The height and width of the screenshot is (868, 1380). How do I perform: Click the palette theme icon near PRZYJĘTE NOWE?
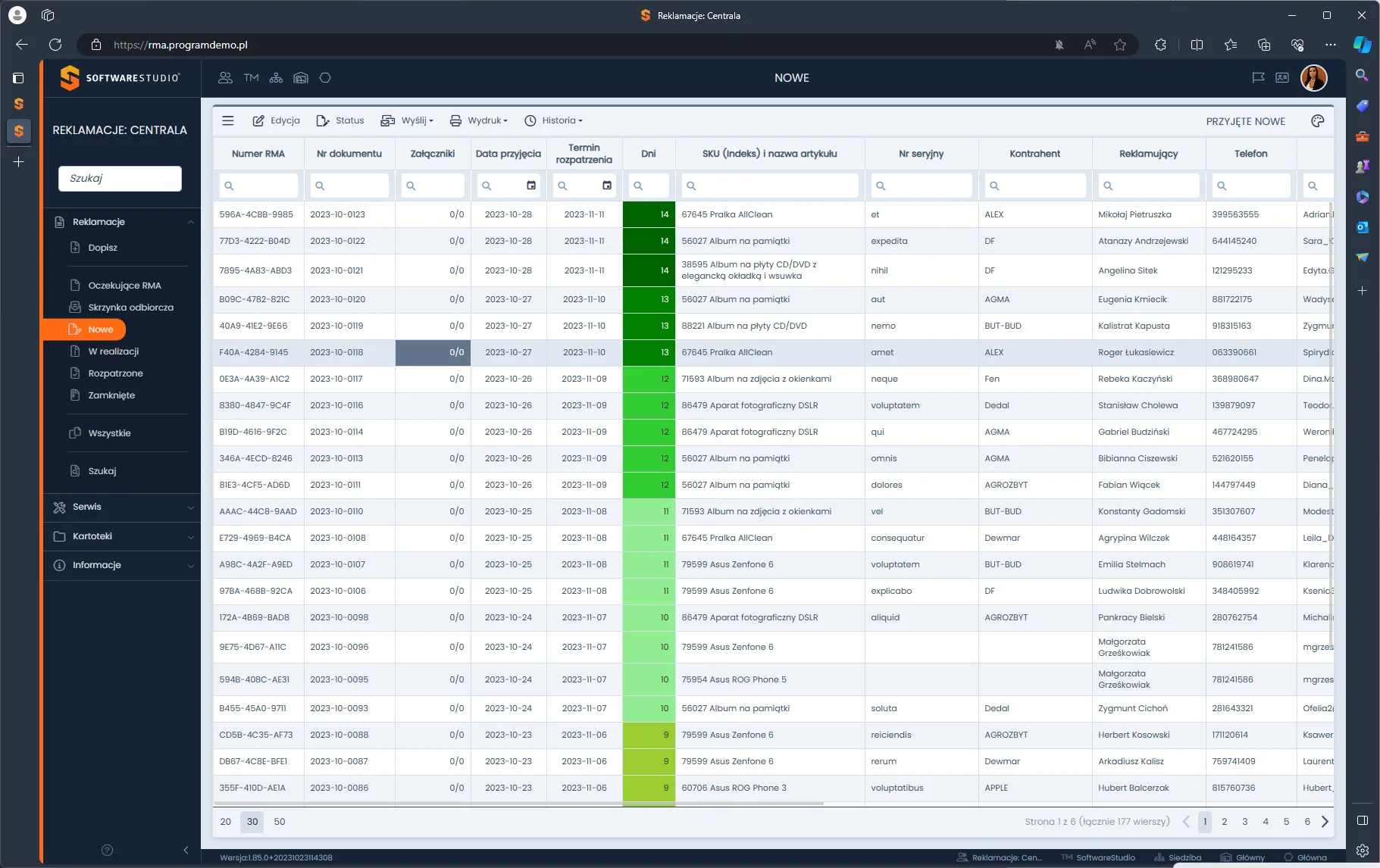(x=1318, y=121)
